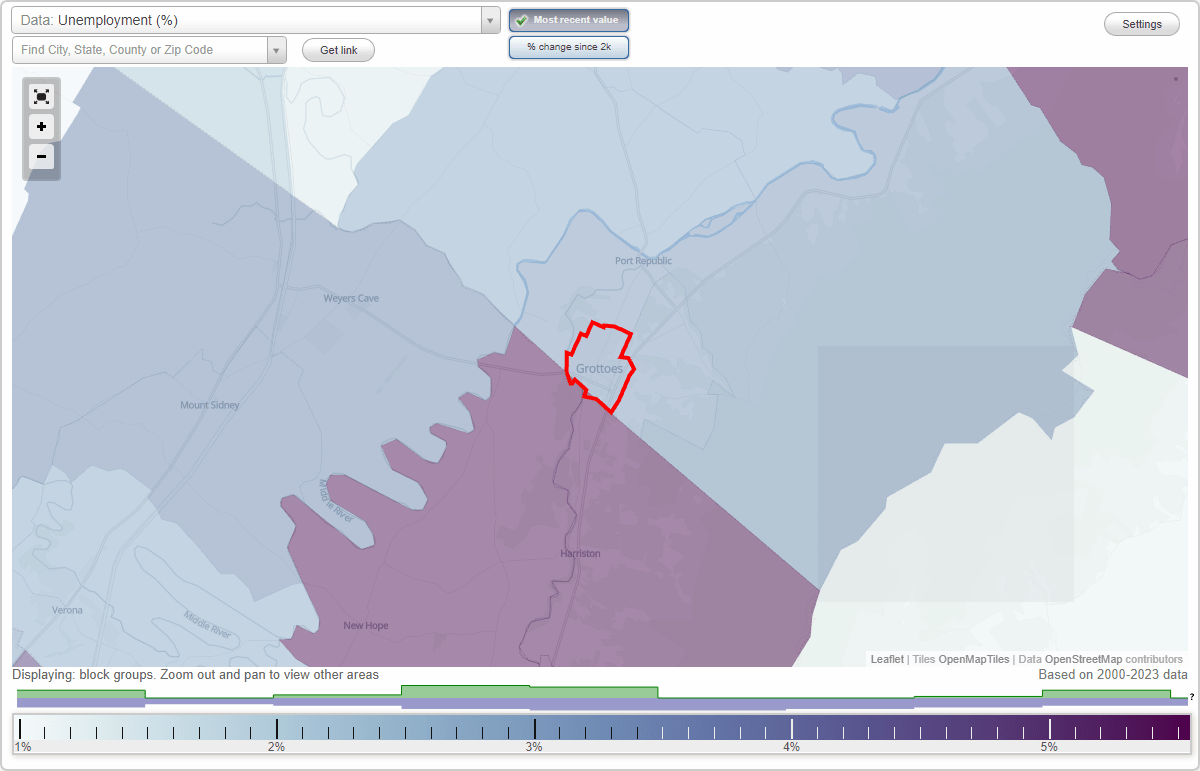
Task: Click the arrow beside the city search box
Action: (277, 49)
